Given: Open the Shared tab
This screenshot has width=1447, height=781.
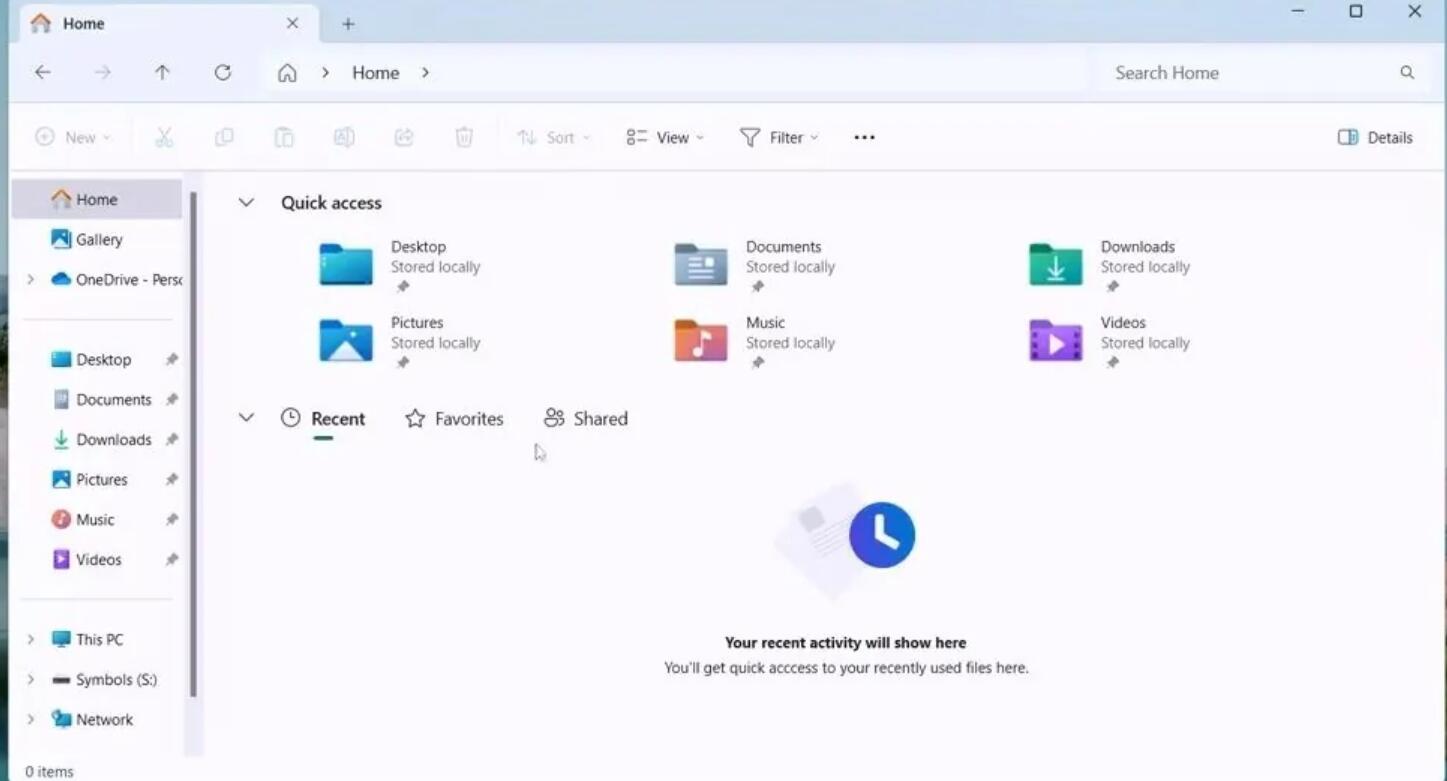Looking at the screenshot, I should click(586, 418).
